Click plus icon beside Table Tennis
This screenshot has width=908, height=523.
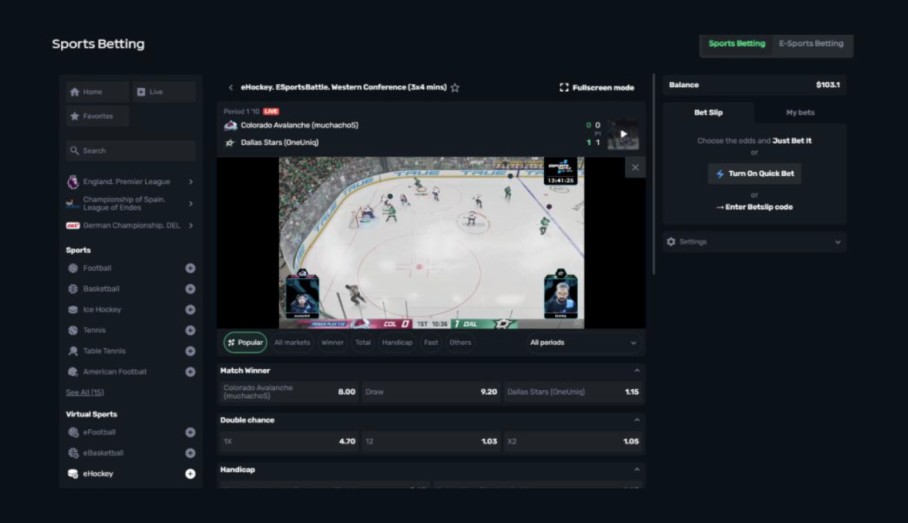190,351
